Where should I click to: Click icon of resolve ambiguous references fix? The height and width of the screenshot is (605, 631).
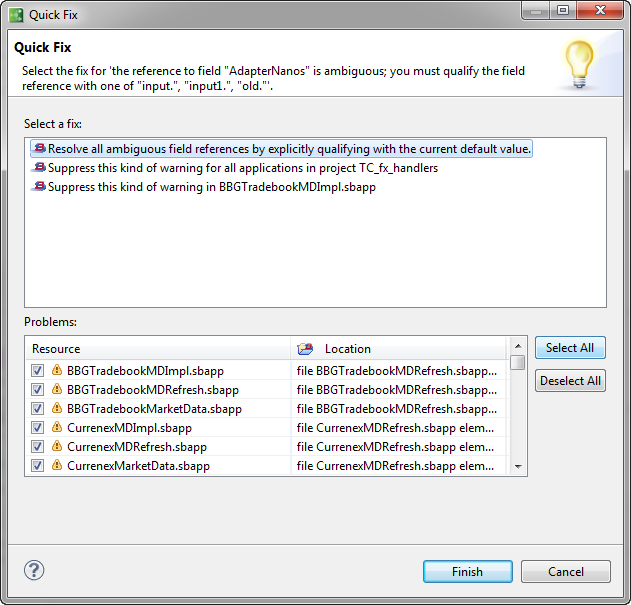coord(40,149)
